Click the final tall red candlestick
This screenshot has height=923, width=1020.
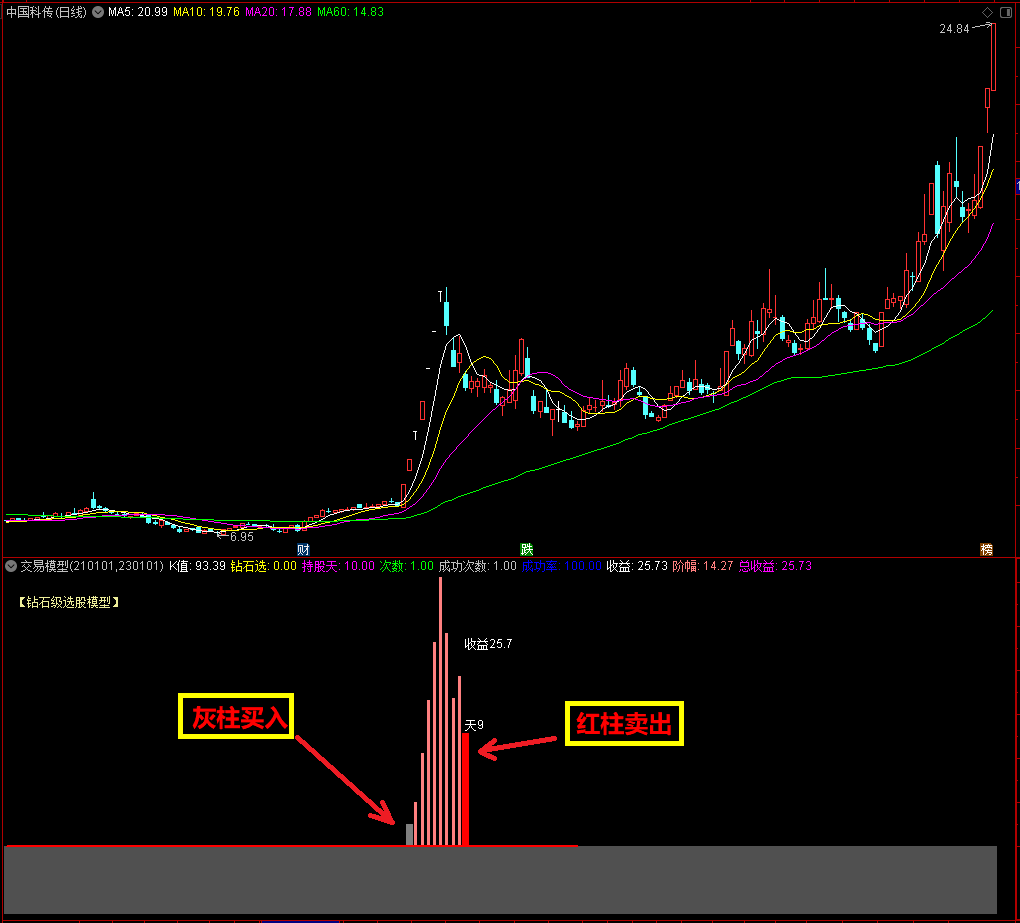tap(993, 57)
